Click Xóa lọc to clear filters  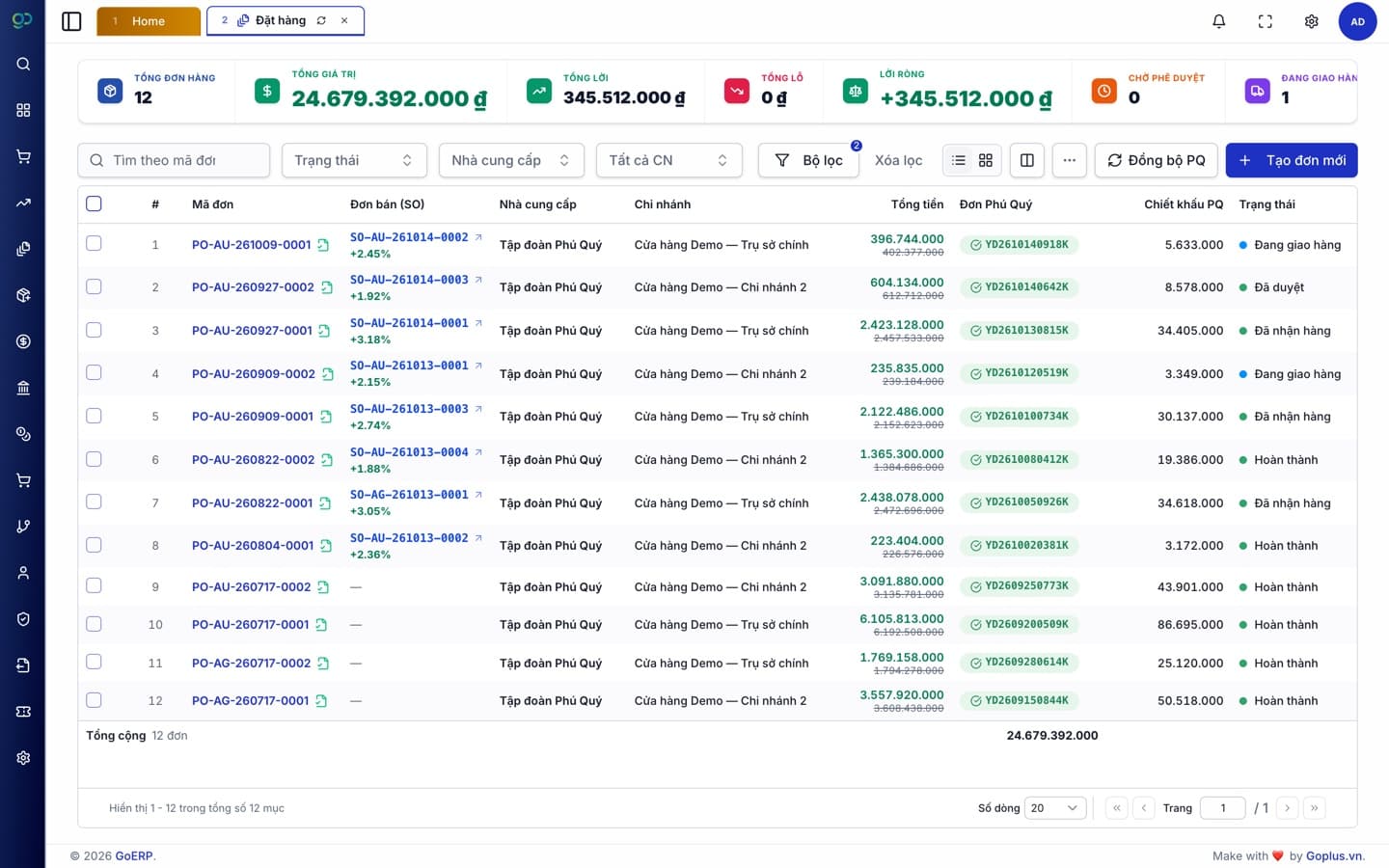pyautogui.click(x=898, y=160)
